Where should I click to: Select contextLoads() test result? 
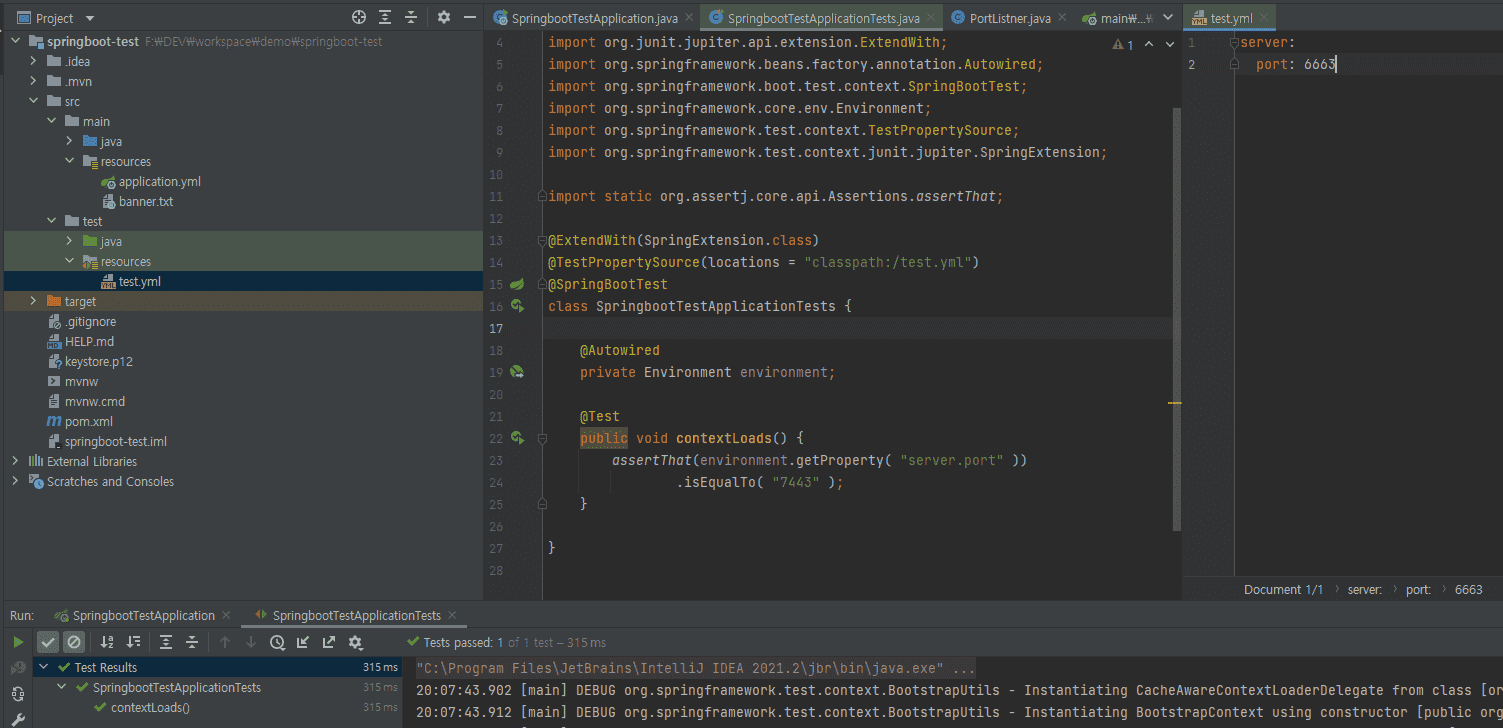click(x=150, y=708)
